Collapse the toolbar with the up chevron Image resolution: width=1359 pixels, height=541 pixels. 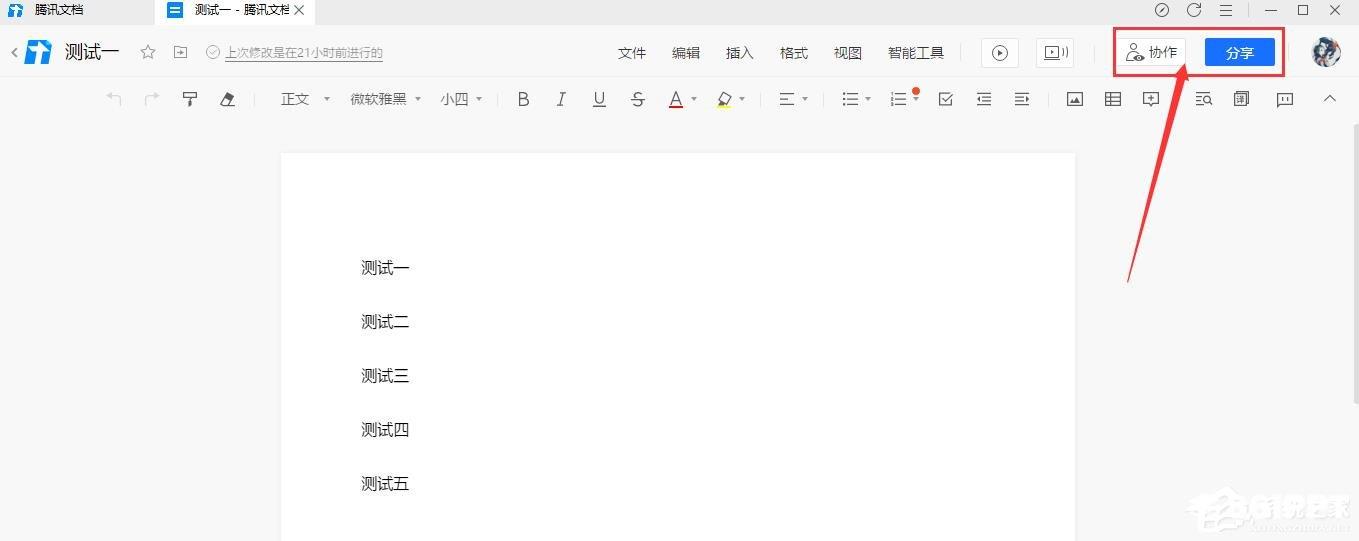1329,98
